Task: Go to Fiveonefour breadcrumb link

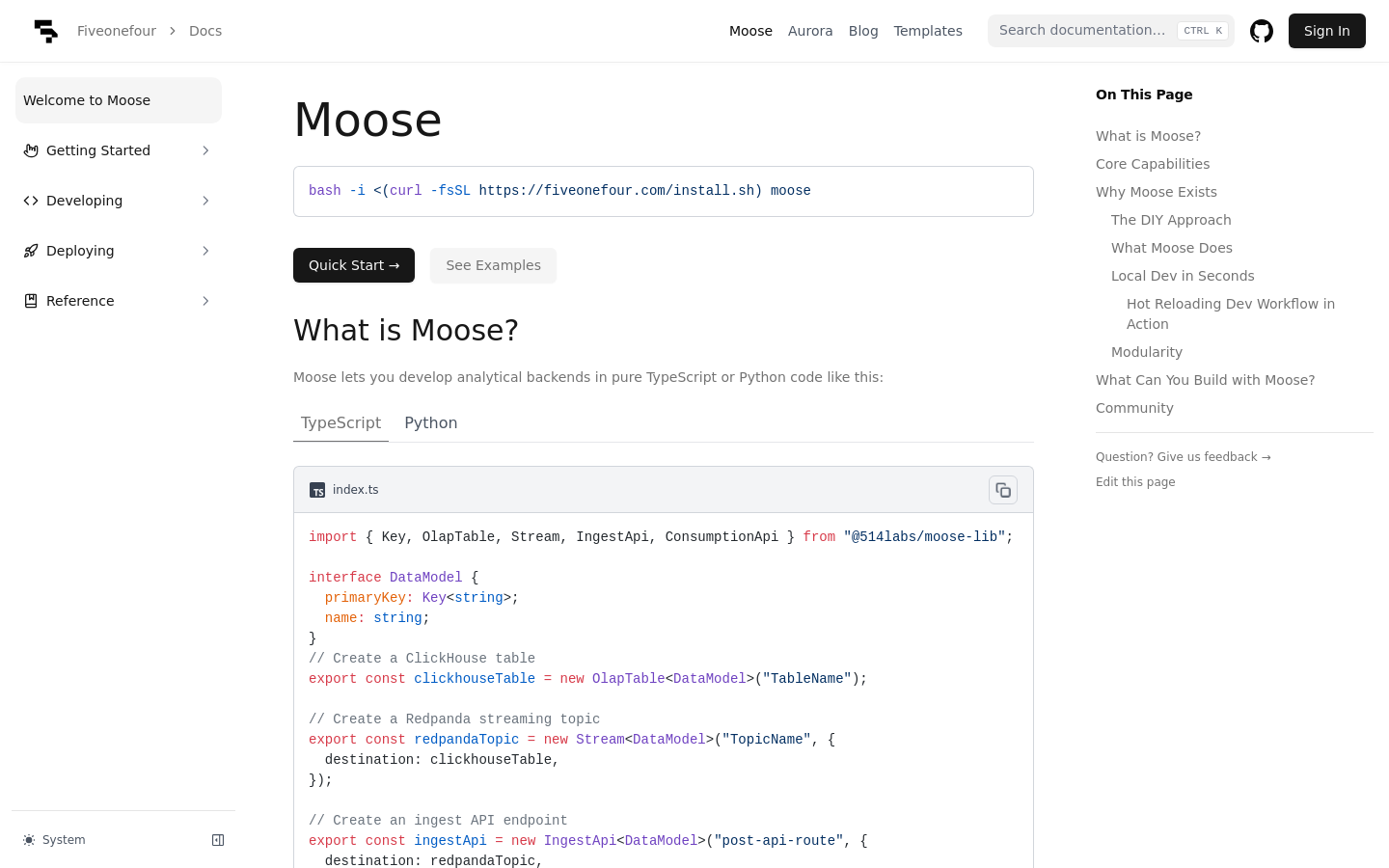Action: pos(117,31)
